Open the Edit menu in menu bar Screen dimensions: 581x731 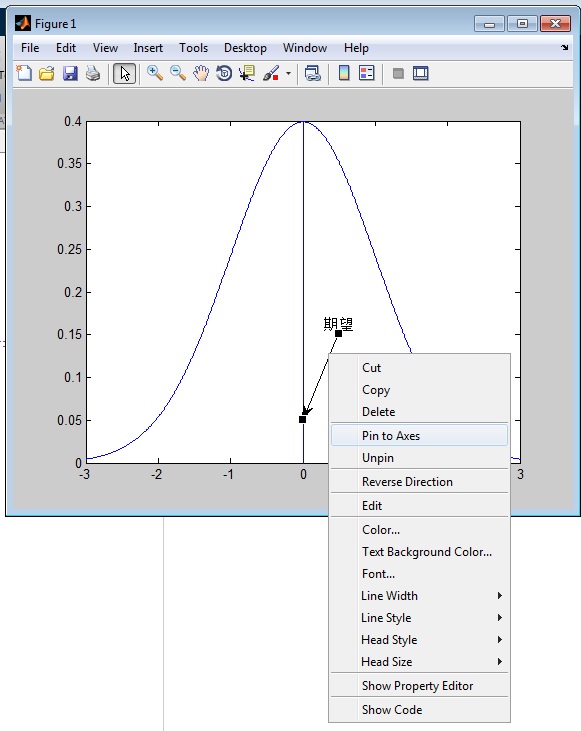coord(66,48)
